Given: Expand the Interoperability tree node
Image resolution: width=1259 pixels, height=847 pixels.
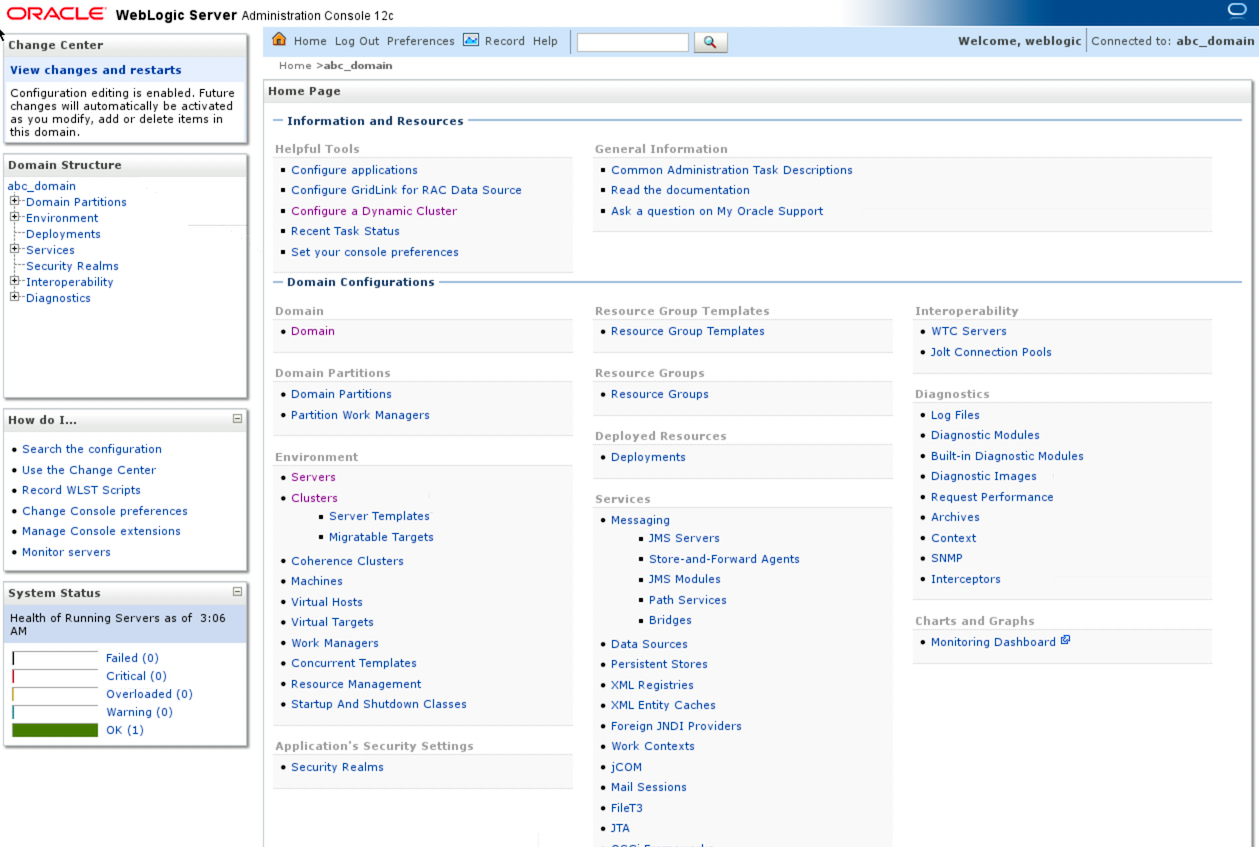Looking at the screenshot, I should click(x=15, y=281).
